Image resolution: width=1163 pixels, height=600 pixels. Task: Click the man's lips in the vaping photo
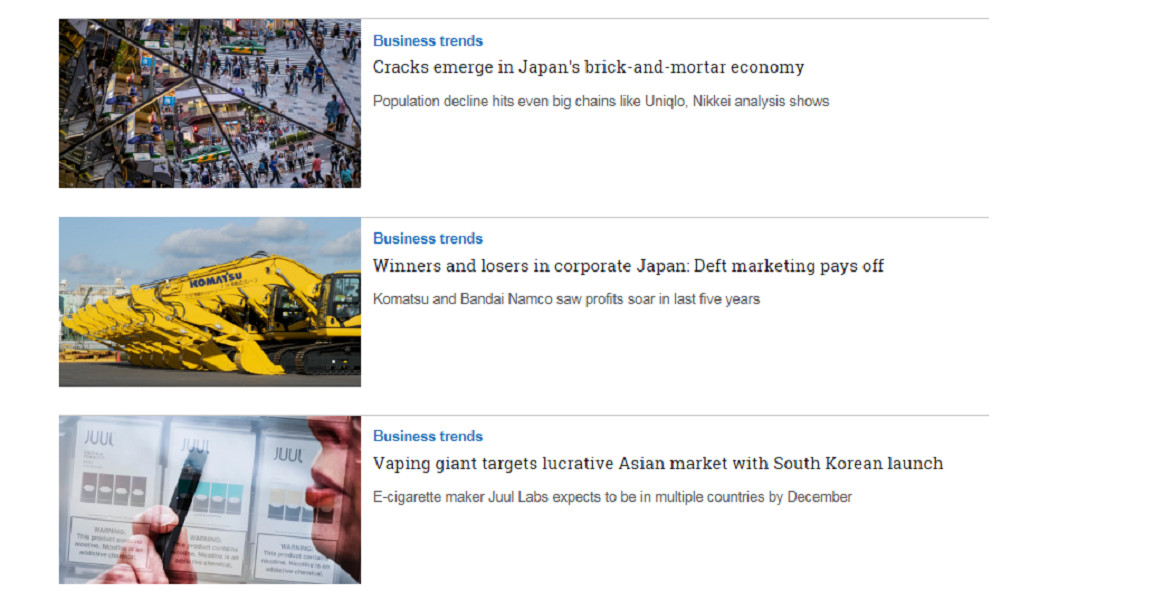pyautogui.click(x=323, y=496)
